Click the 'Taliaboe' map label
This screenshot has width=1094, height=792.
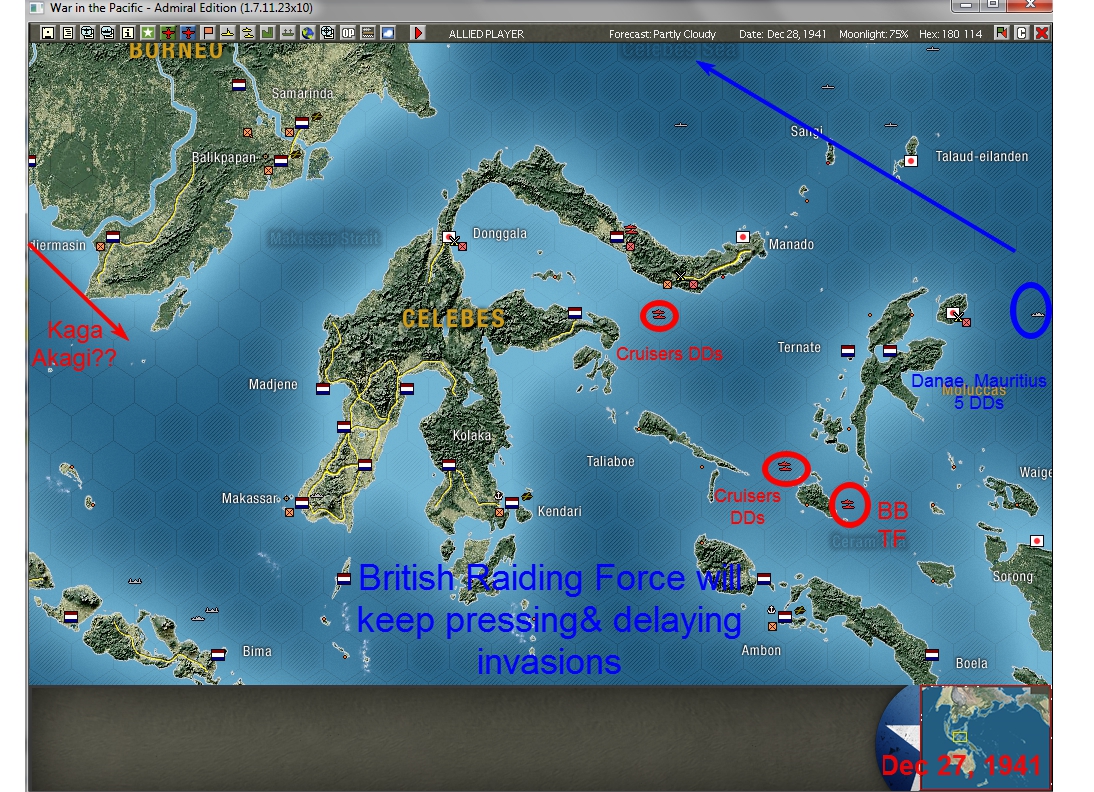click(610, 461)
